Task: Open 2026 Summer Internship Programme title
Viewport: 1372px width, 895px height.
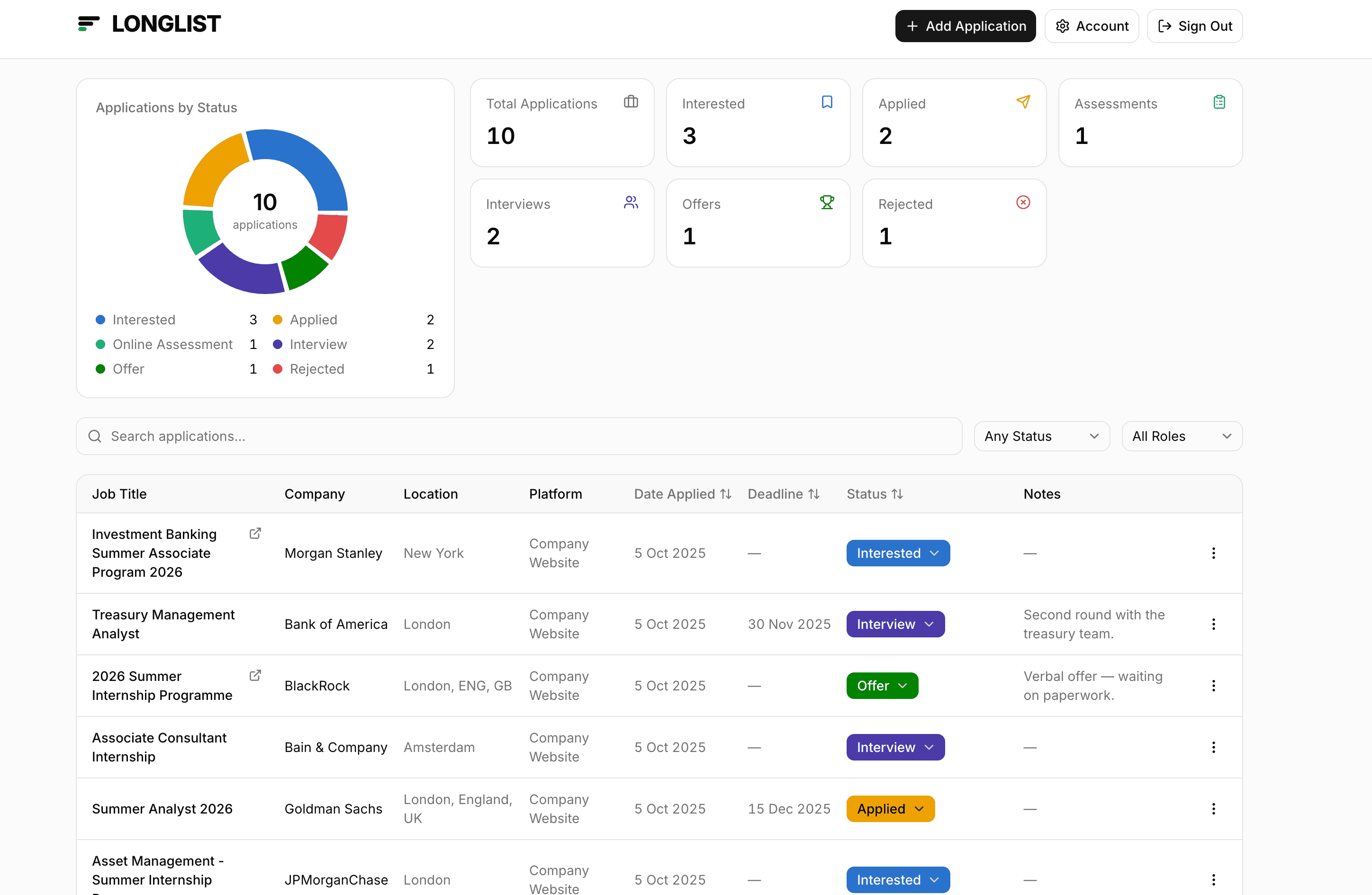Action: pos(162,686)
